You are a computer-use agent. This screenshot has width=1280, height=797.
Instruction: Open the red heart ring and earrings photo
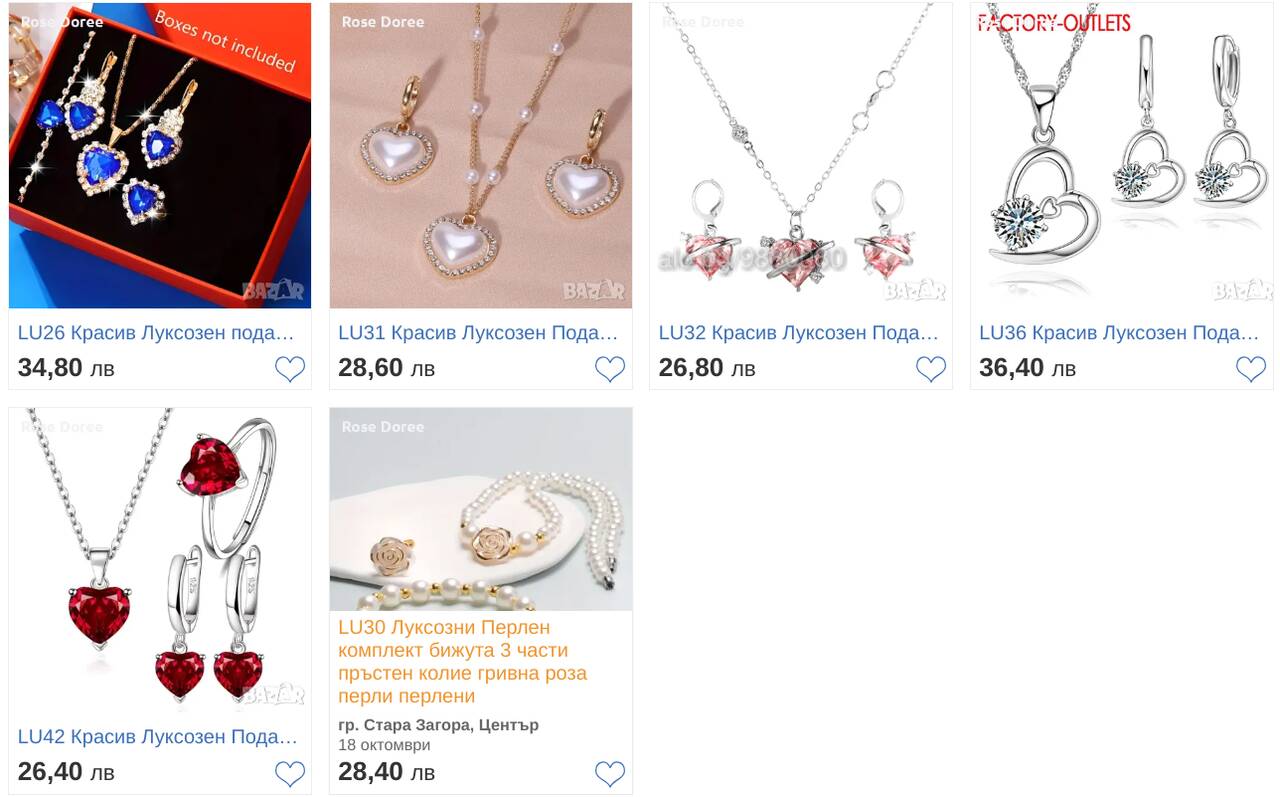pos(160,559)
